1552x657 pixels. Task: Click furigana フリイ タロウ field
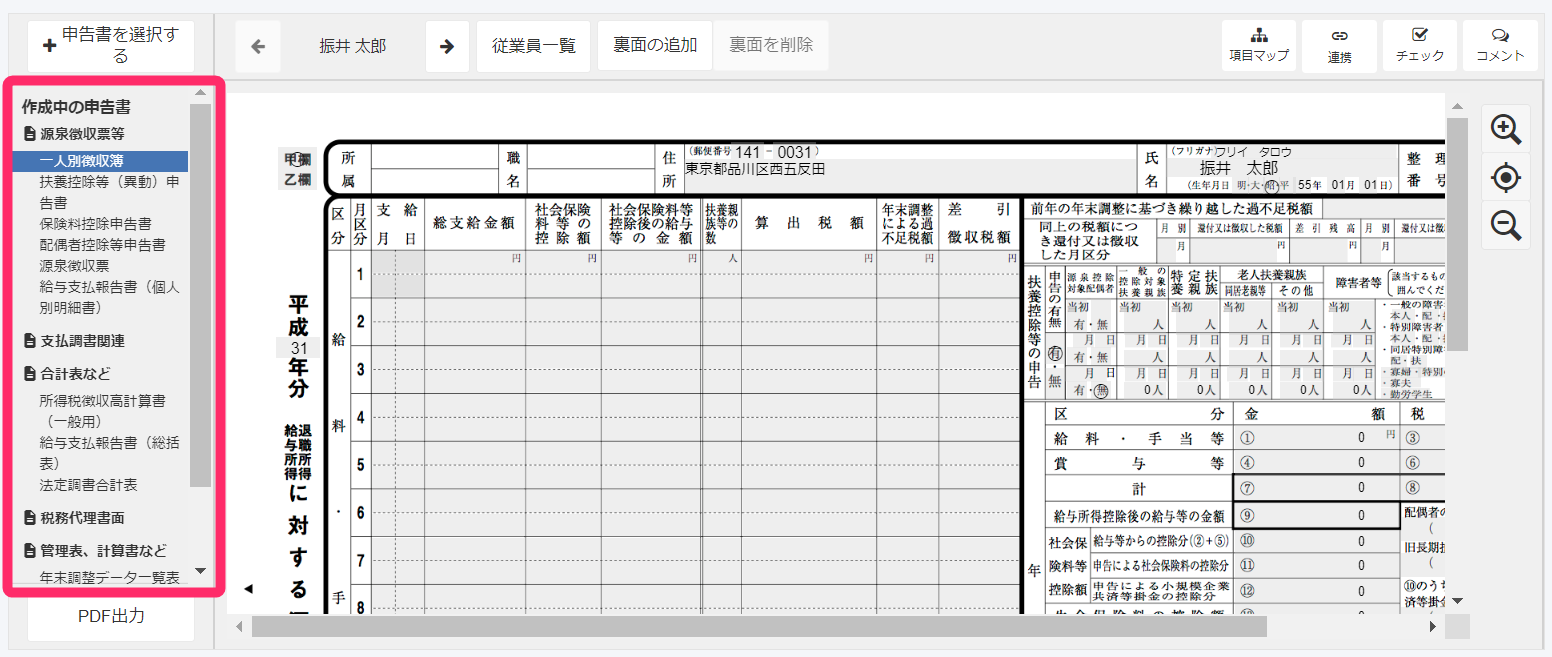[x=1252, y=151]
